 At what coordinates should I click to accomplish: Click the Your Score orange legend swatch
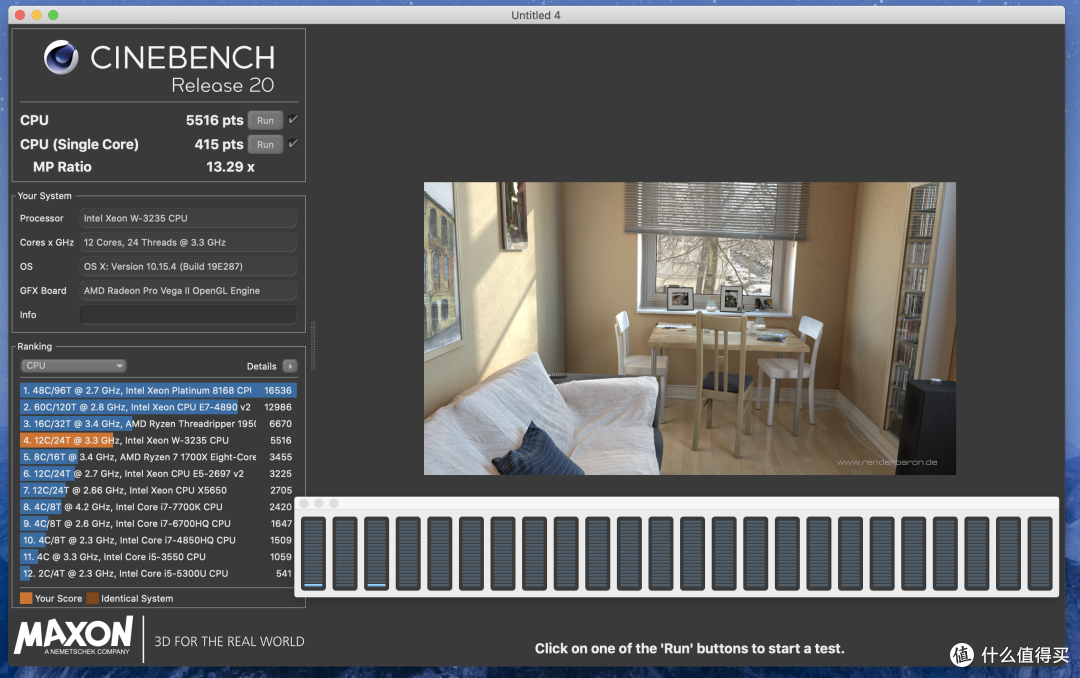(x=26, y=598)
